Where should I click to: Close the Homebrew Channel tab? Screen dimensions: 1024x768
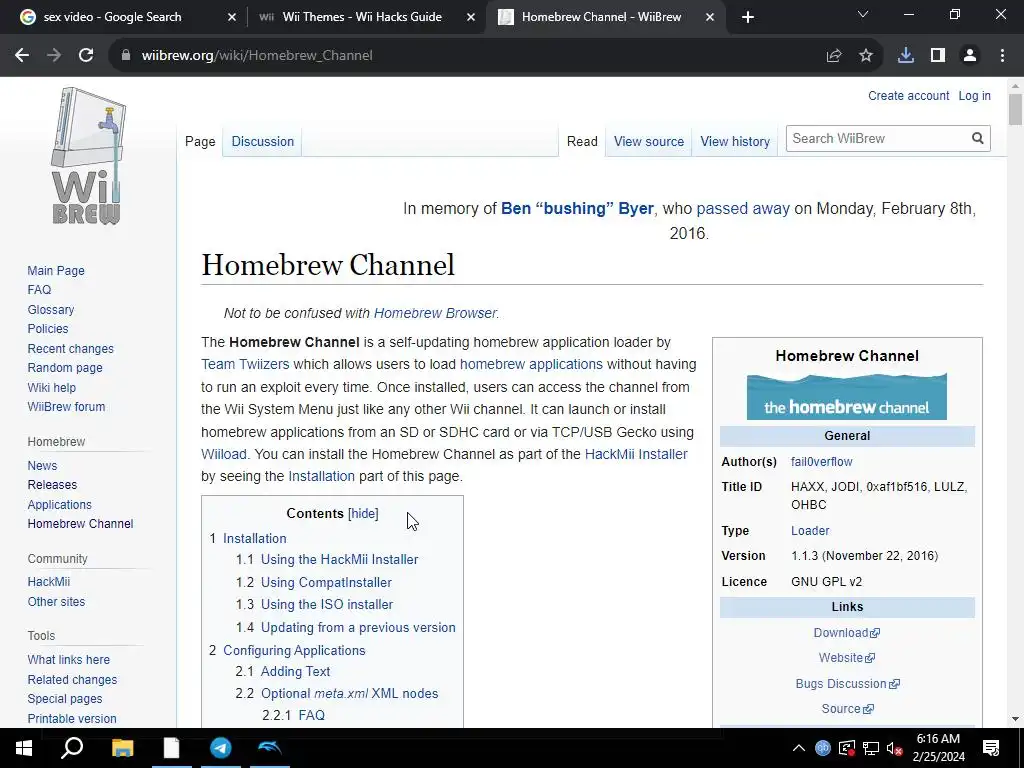click(710, 17)
